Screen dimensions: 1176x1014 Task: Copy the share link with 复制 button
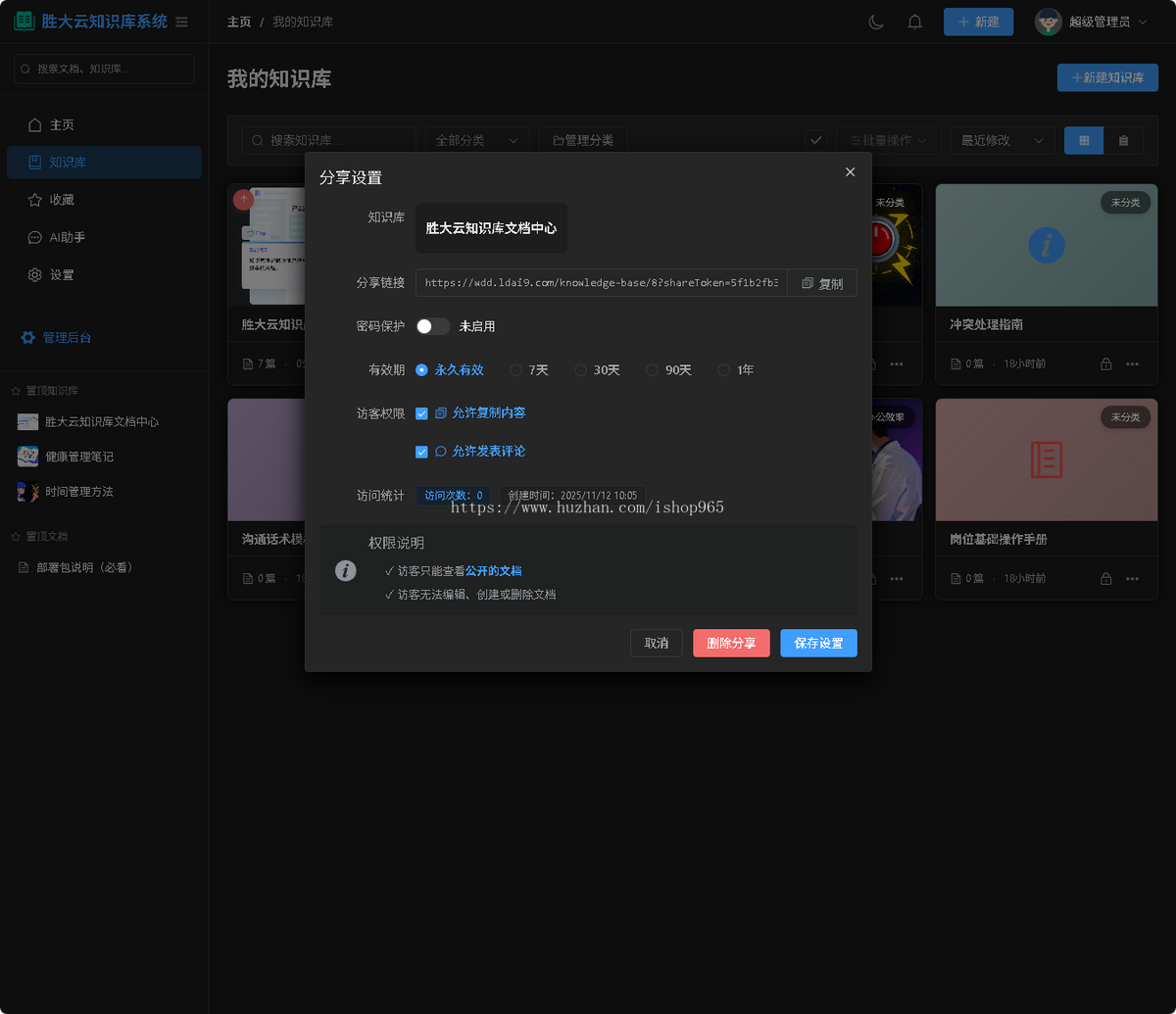(822, 283)
